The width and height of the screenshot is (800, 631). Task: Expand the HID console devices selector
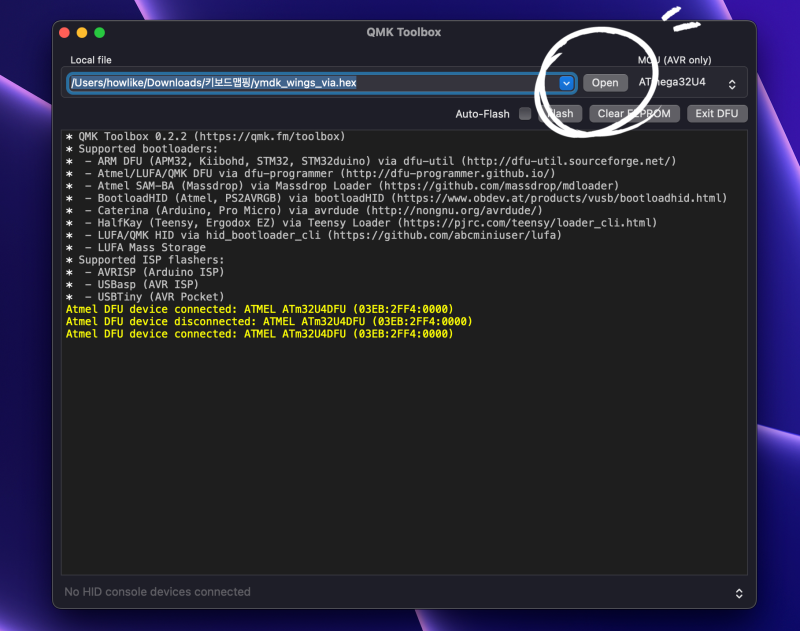click(739, 593)
